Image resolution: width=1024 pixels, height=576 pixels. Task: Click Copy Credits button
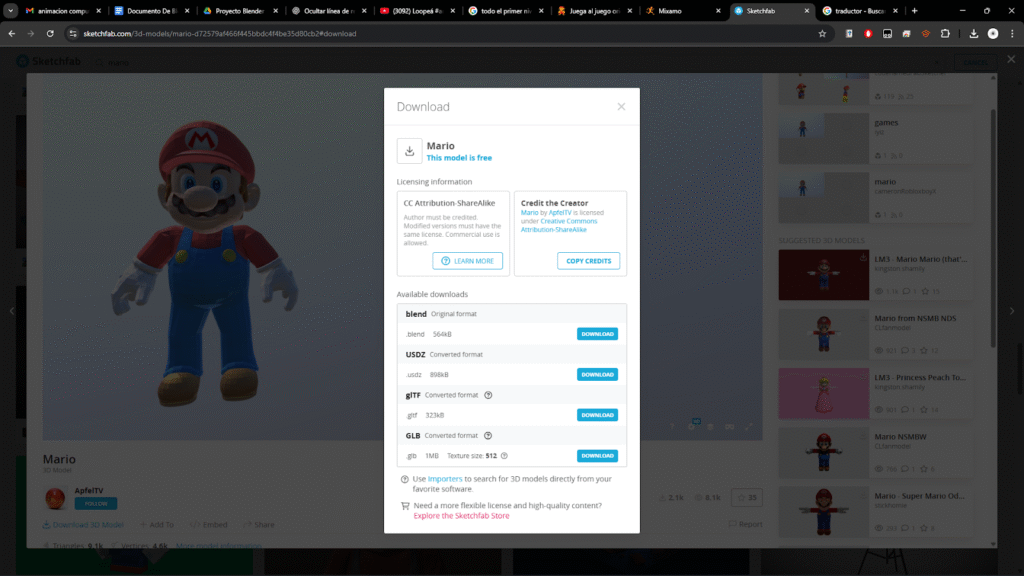tap(588, 261)
